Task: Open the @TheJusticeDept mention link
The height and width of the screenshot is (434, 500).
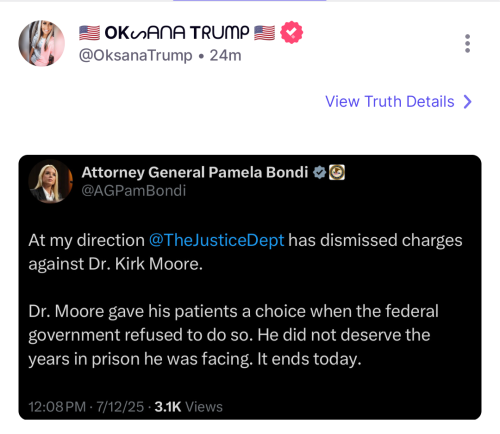Action: 216,240
